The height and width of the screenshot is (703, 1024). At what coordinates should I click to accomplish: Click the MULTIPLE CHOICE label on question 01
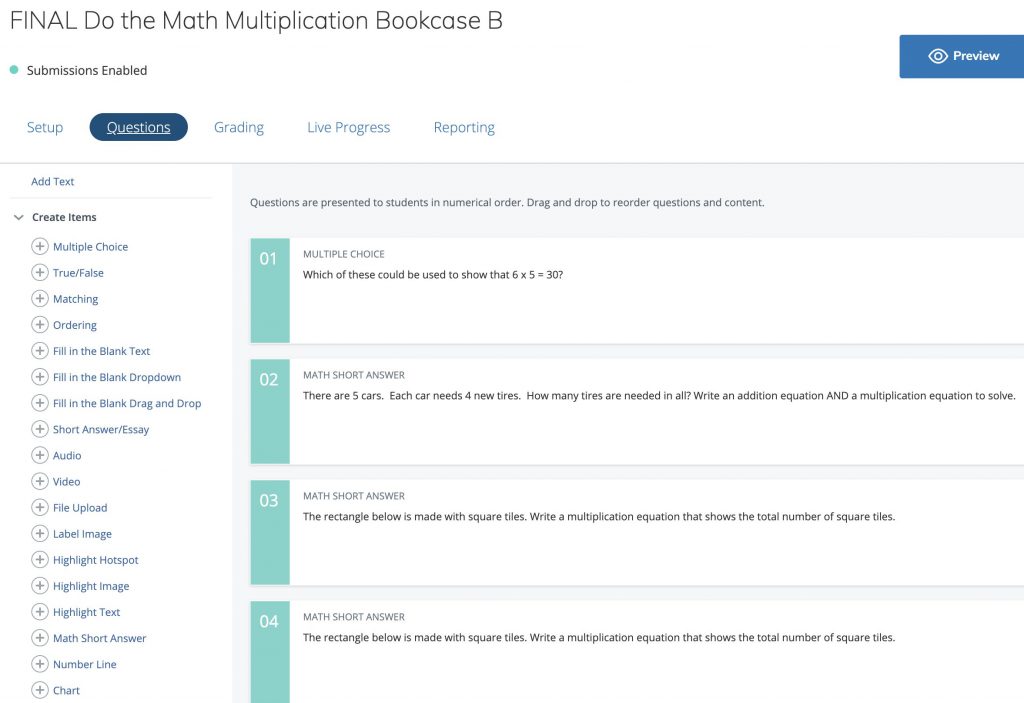pos(344,254)
